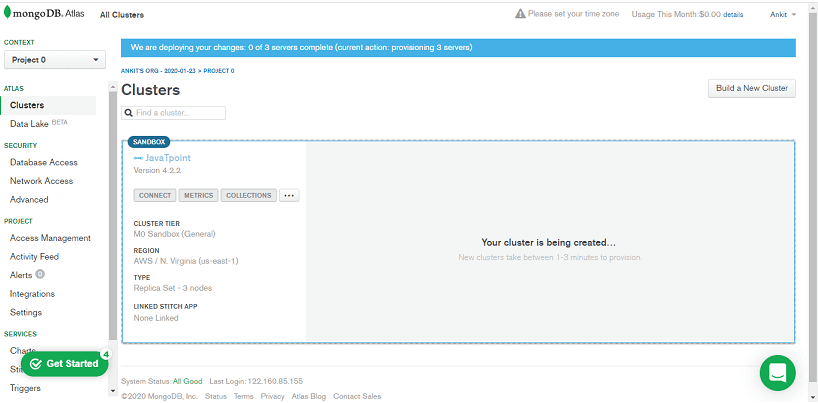Click 'Usage This Month:$0.00' text

(x=676, y=15)
